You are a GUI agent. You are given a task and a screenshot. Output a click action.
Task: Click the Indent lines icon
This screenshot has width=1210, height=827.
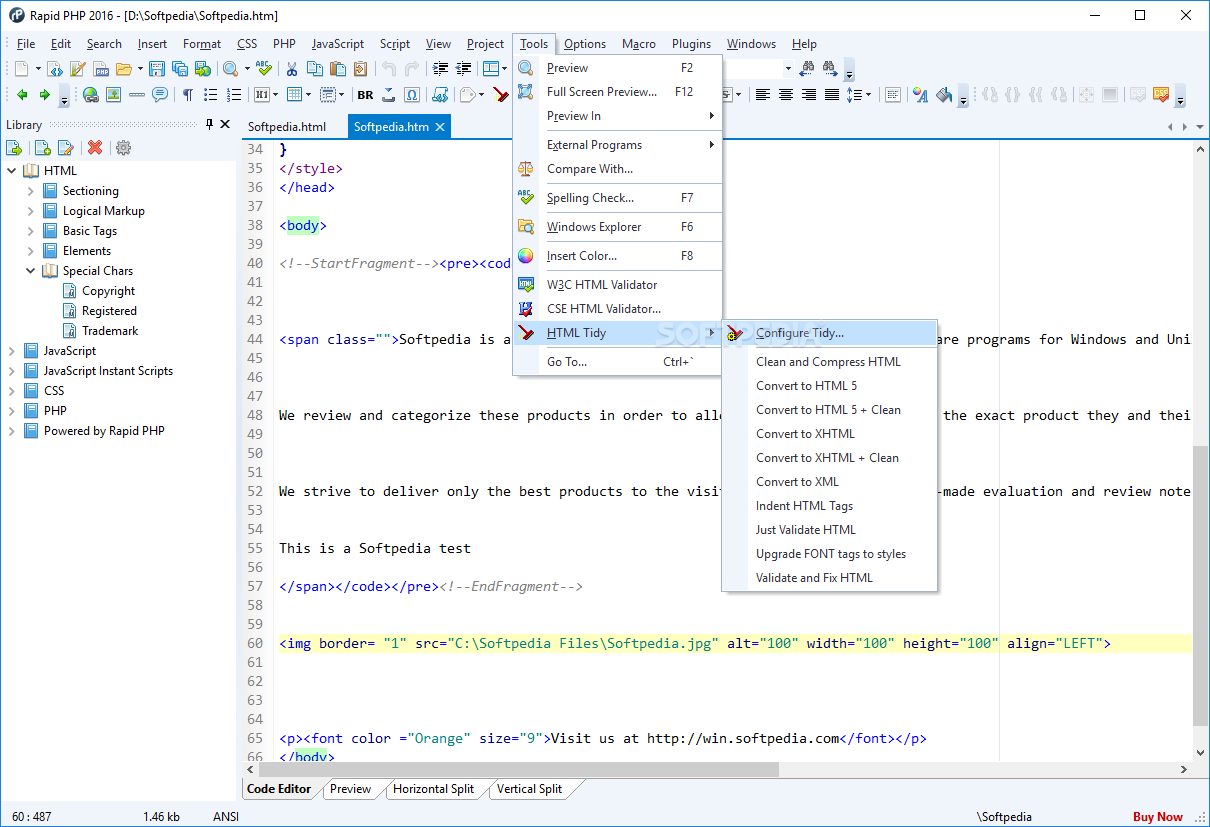tap(440, 69)
